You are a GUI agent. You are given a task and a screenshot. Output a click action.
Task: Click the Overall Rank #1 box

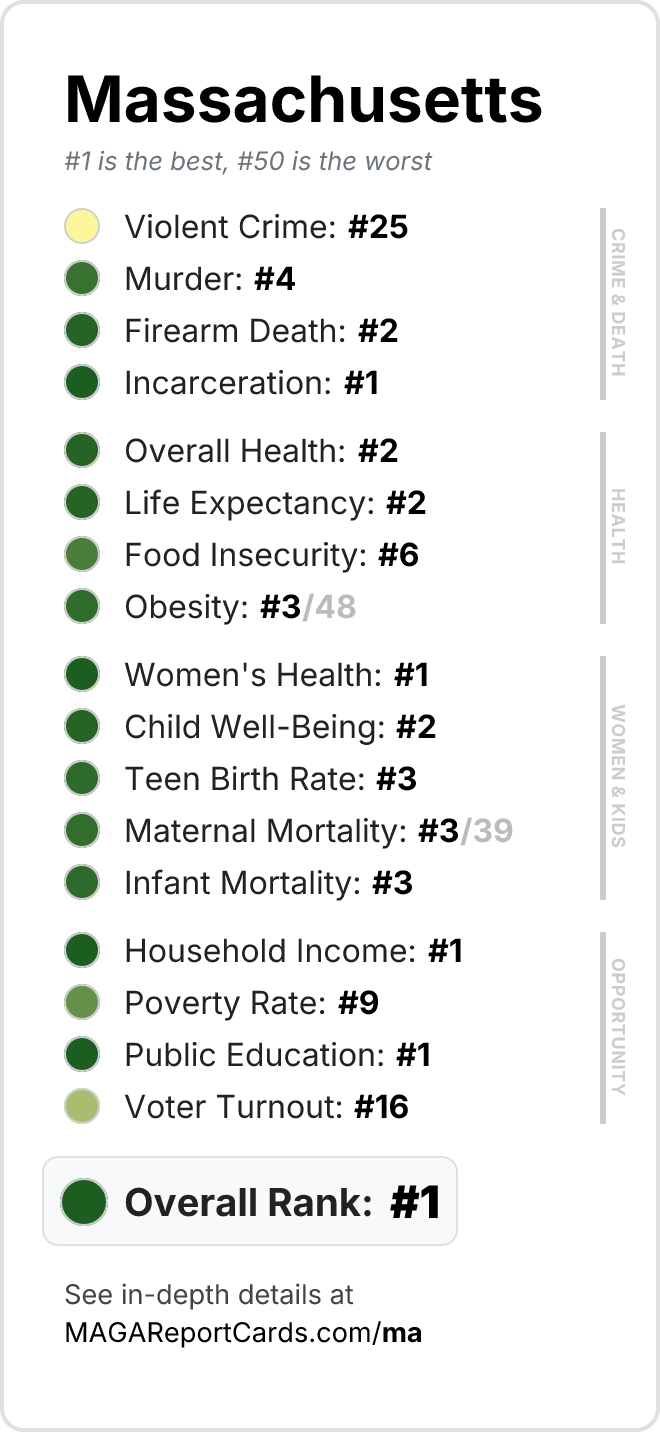point(250,1201)
